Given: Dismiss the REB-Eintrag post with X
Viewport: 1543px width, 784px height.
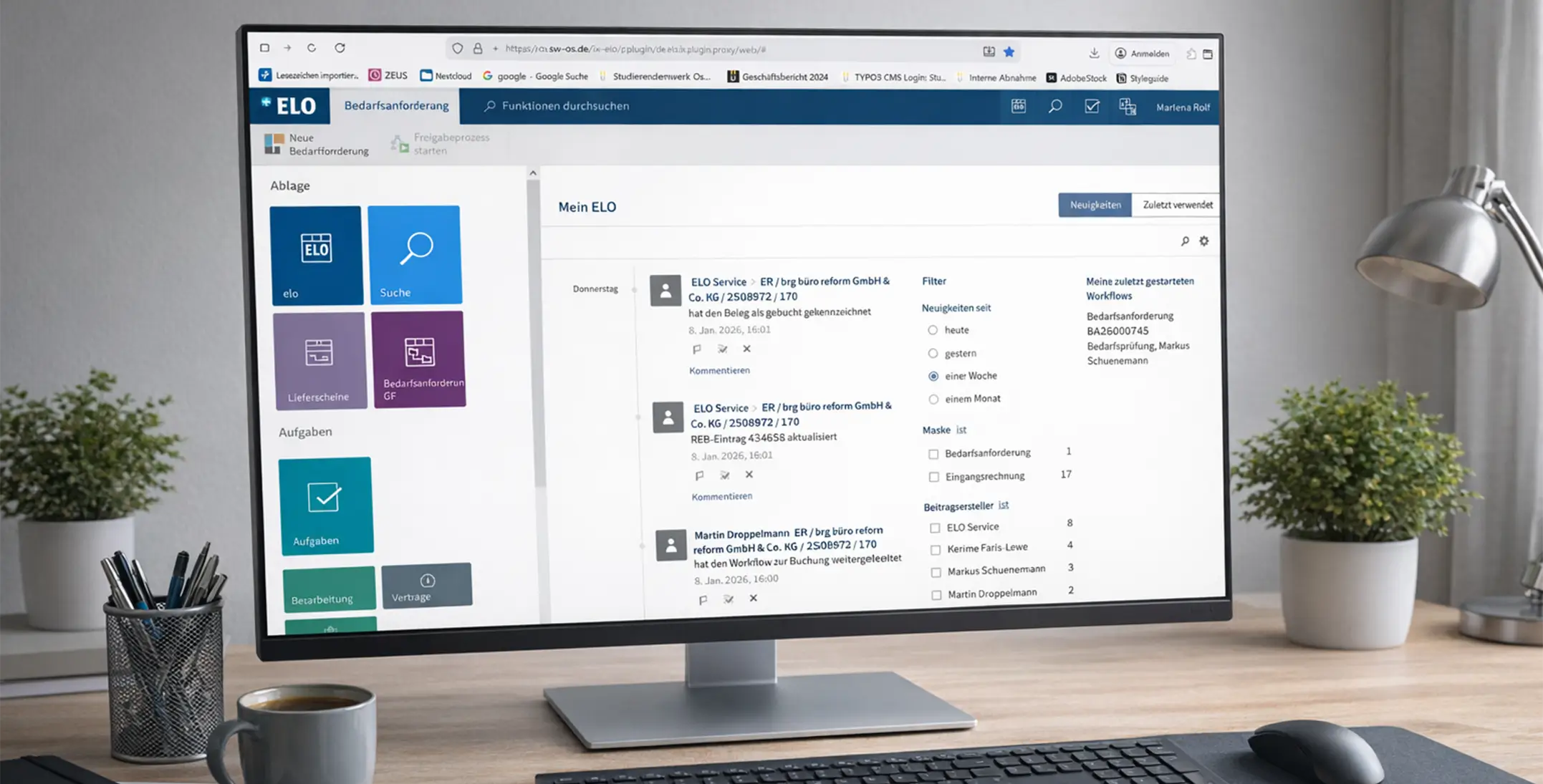Looking at the screenshot, I should (x=749, y=474).
